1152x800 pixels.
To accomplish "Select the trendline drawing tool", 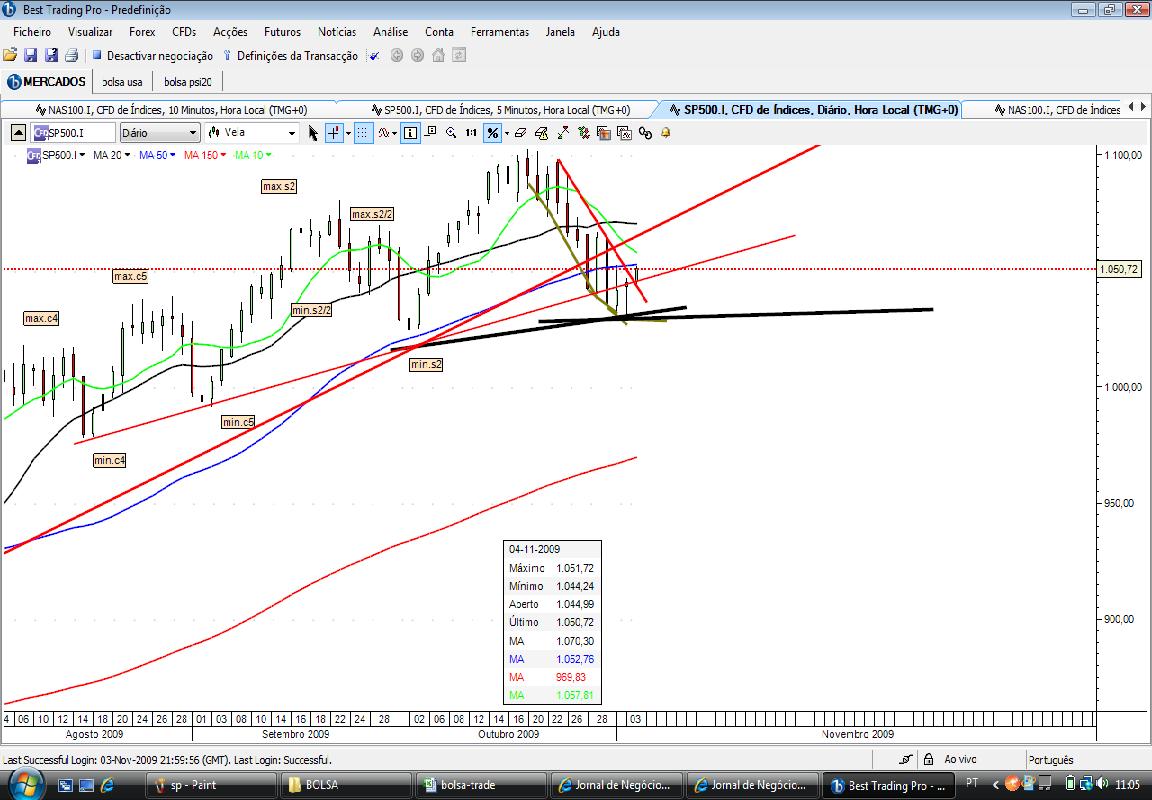I will point(563,133).
